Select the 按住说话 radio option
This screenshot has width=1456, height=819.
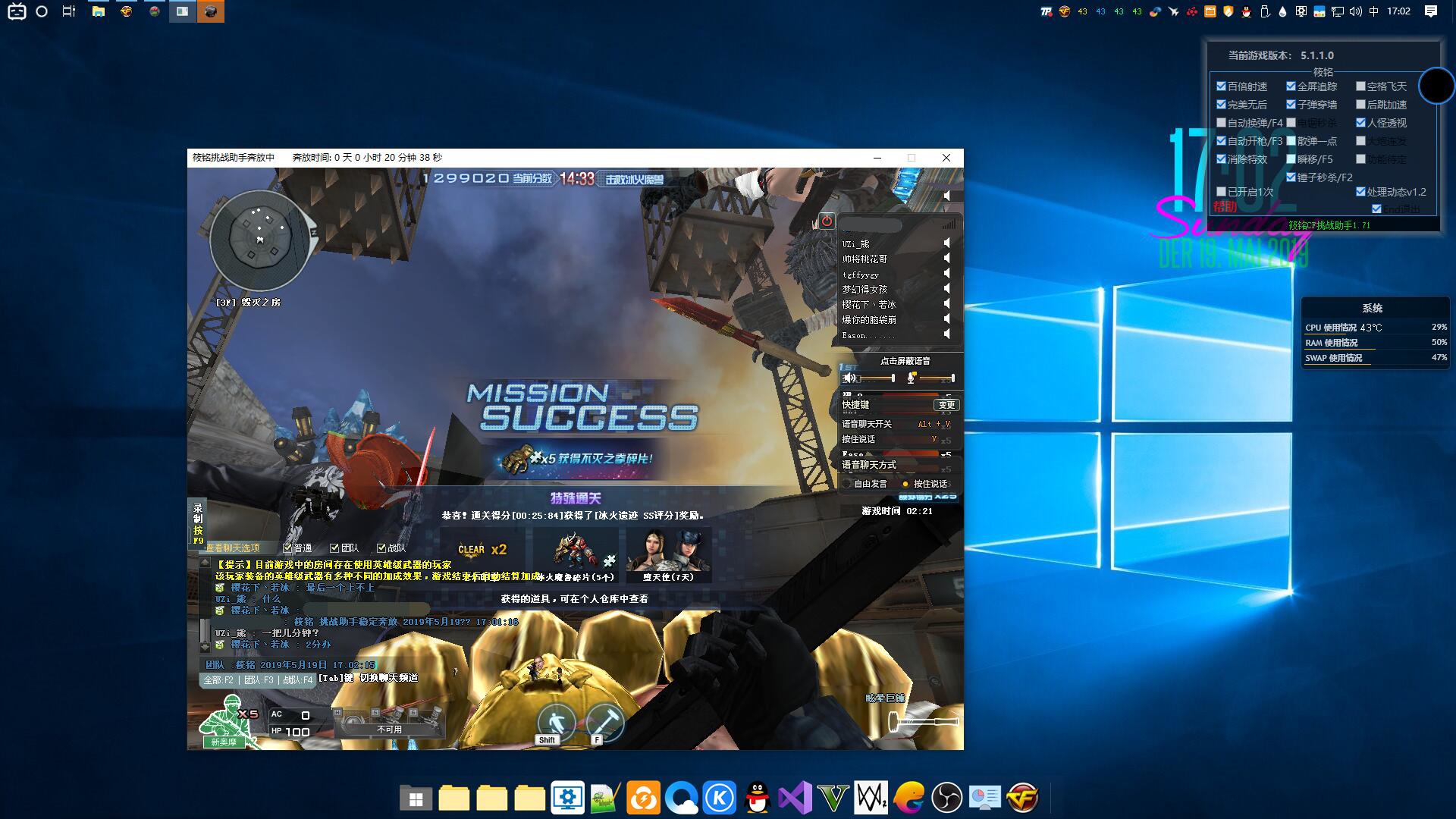905,484
